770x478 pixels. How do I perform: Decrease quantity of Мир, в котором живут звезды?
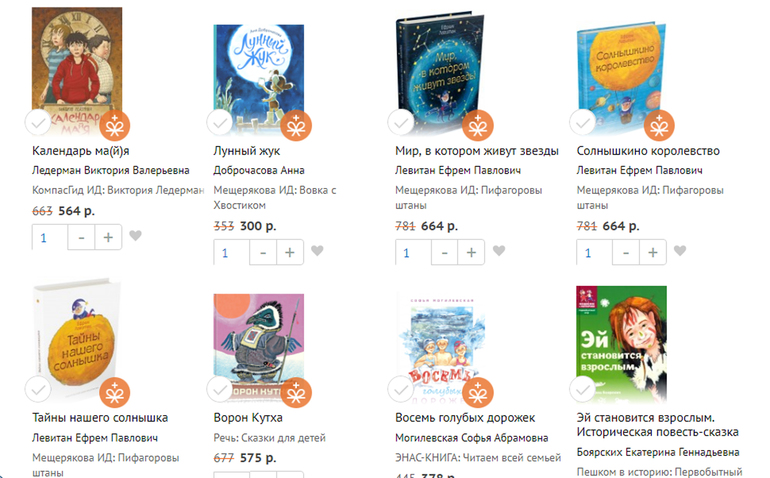444,253
